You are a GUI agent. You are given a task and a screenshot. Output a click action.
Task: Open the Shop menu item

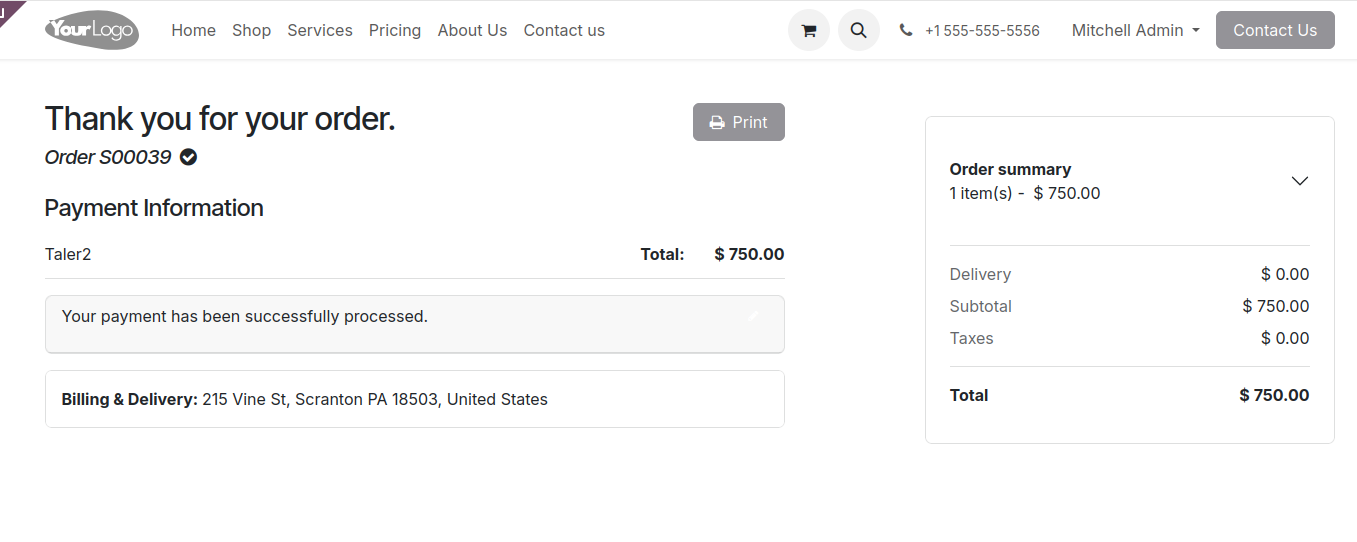[x=251, y=30]
